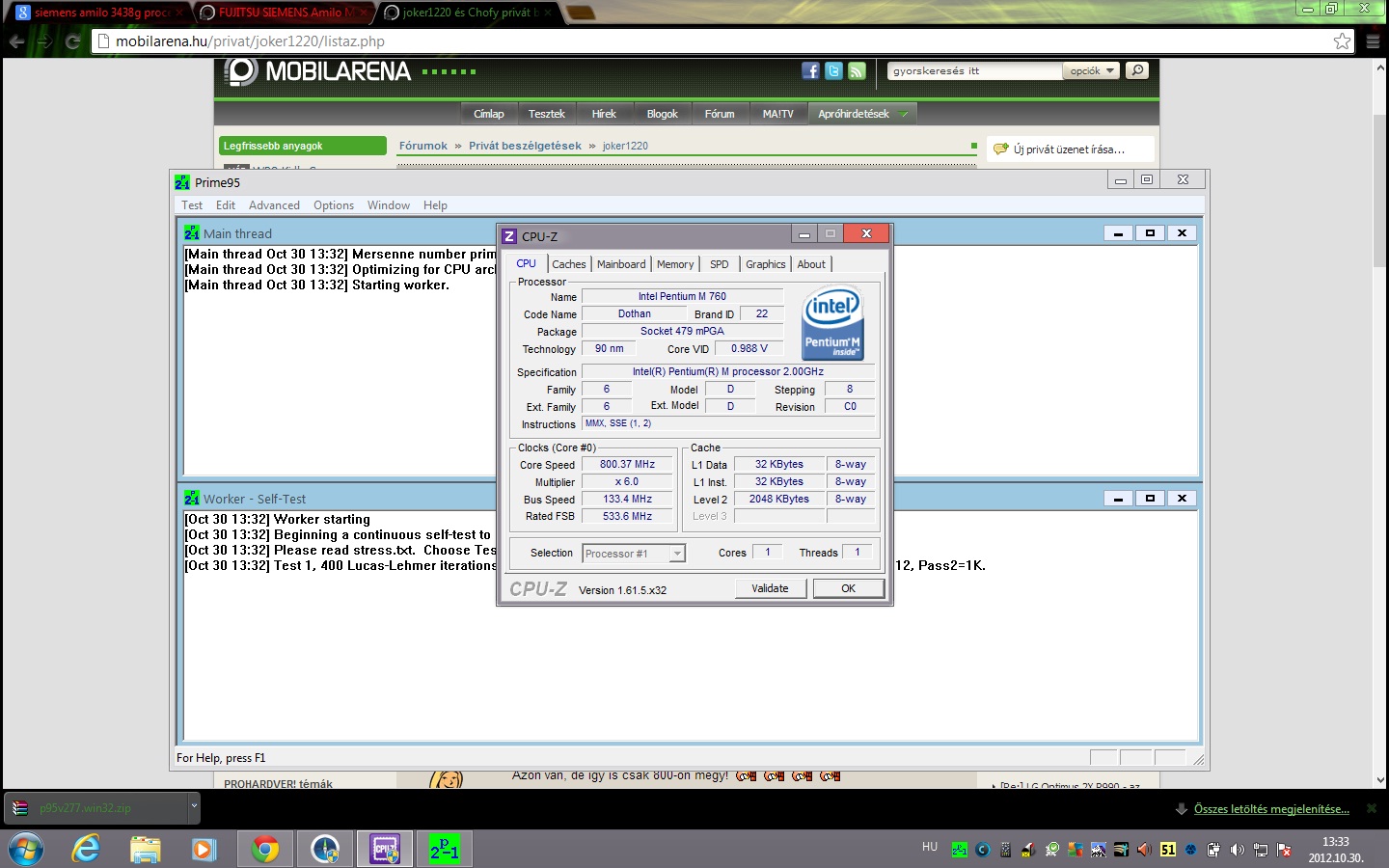The image size is (1389, 868).
Task: Minimize the Worker - Self-Test child window
Action: 1118,499
